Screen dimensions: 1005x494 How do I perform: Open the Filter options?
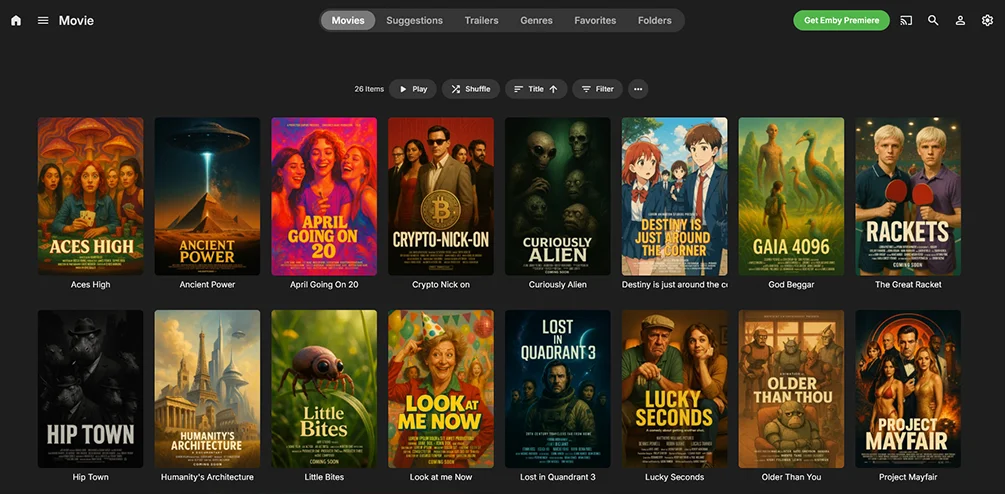(597, 89)
